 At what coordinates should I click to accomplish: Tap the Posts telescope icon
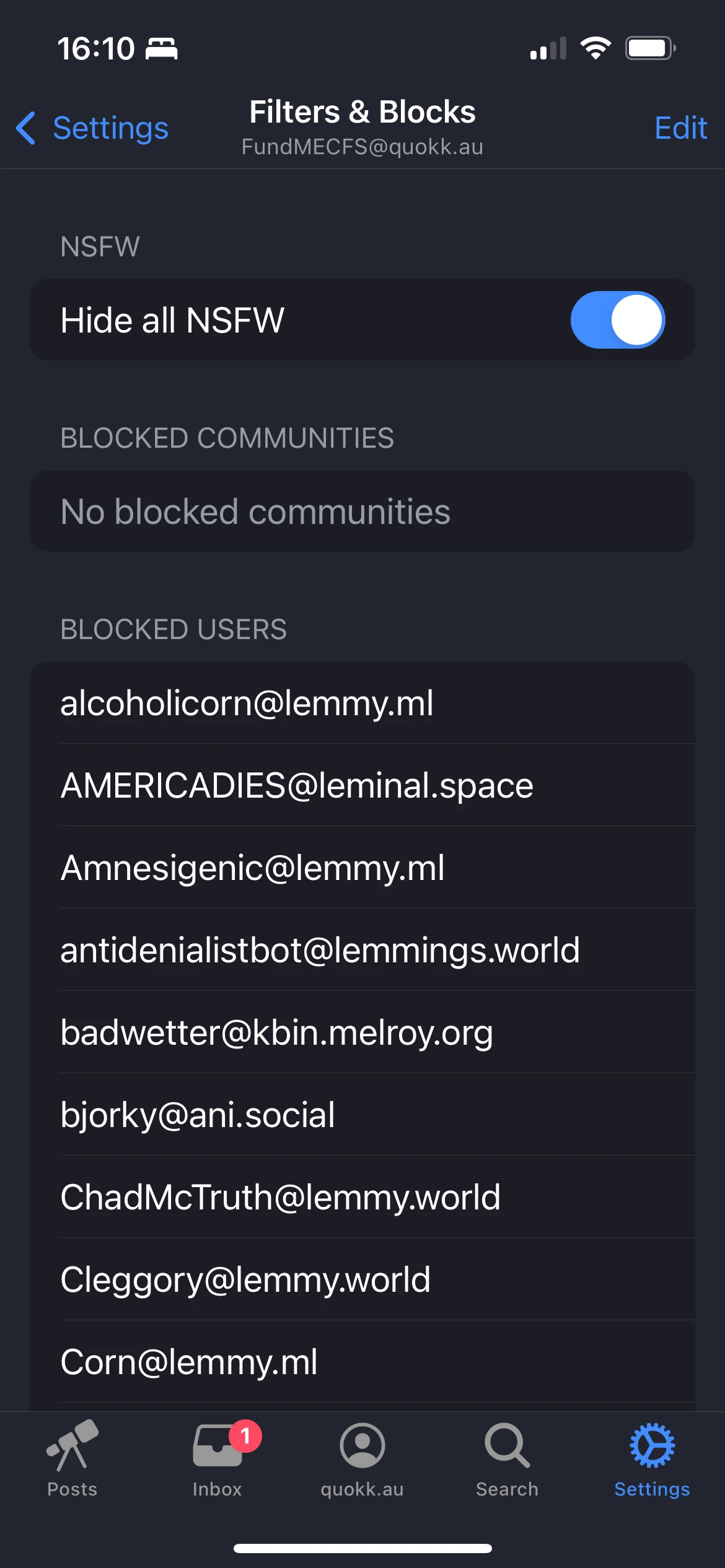[x=72, y=1445]
